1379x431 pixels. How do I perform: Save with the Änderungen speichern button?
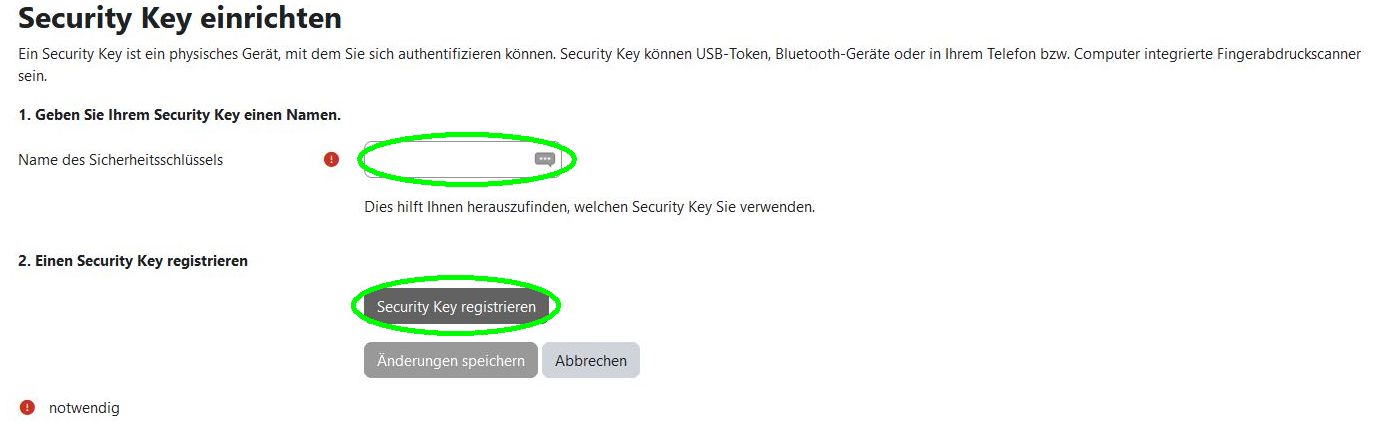click(450, 361)
